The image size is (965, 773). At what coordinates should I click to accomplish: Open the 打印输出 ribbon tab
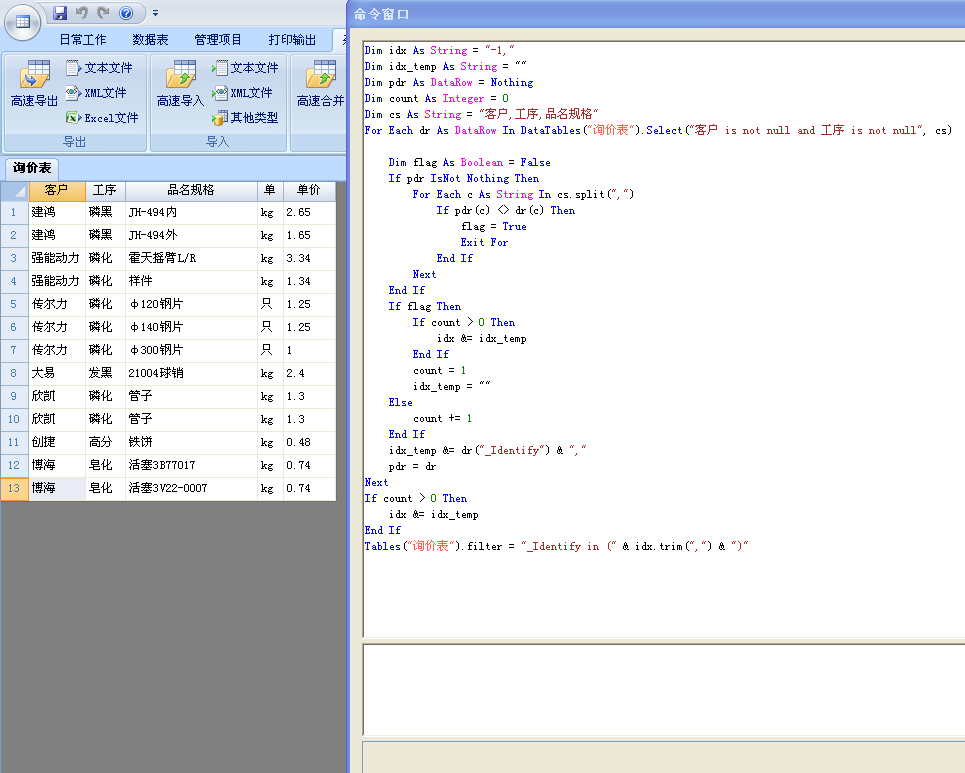292,40
